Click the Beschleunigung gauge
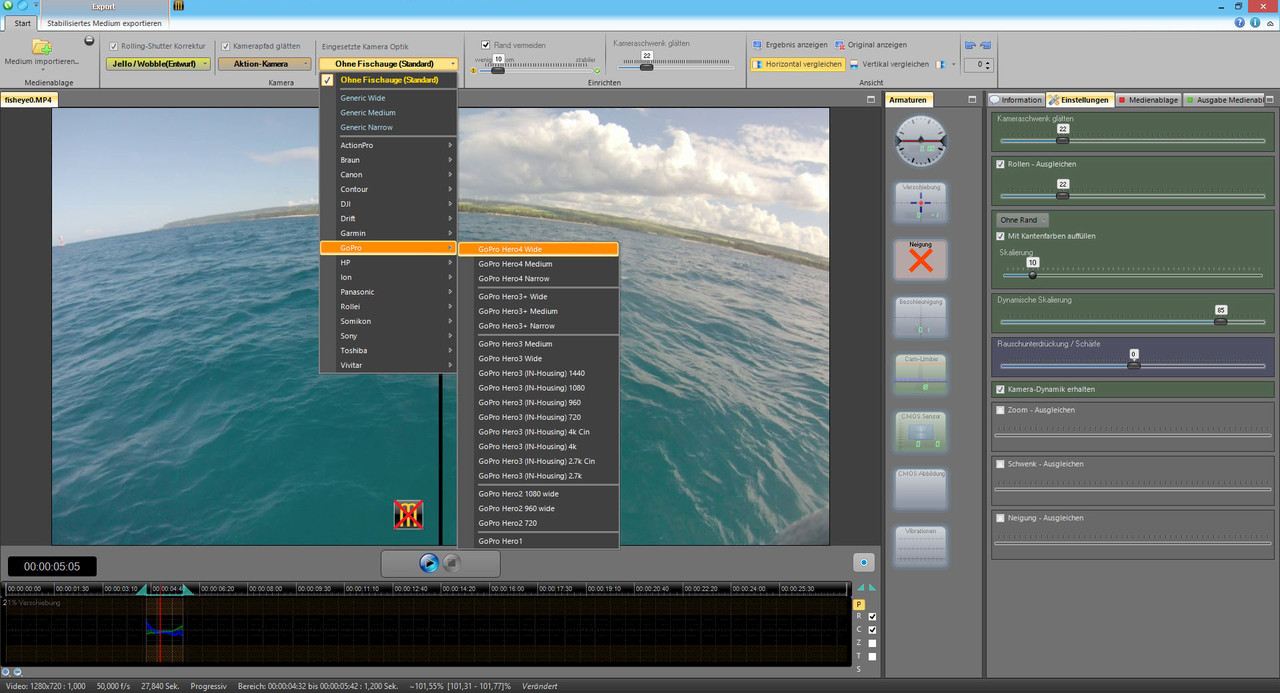This screenshot has height=693, width=1280. (919, 315)
